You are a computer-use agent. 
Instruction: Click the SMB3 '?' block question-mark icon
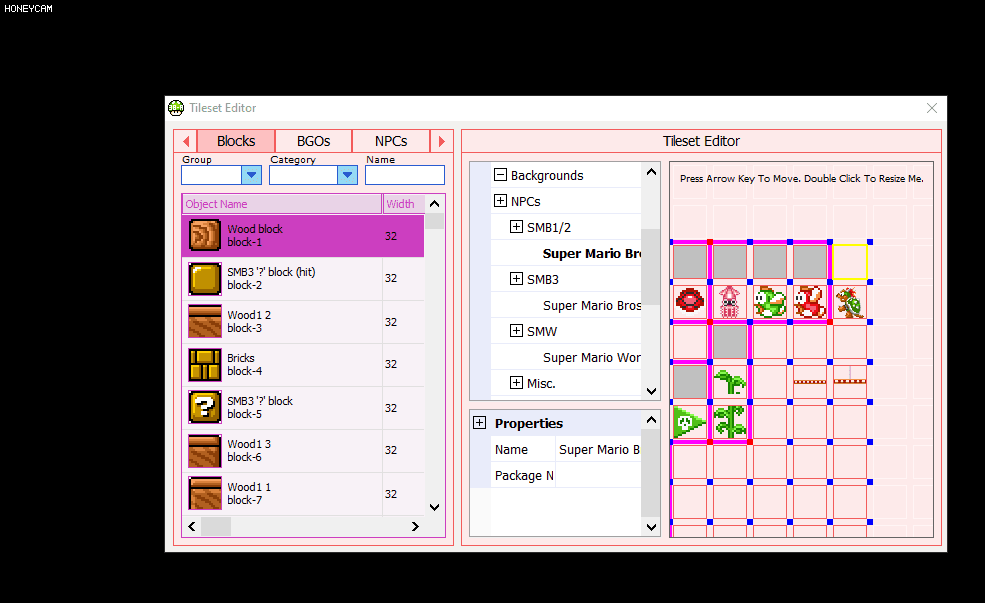(205, 408)
